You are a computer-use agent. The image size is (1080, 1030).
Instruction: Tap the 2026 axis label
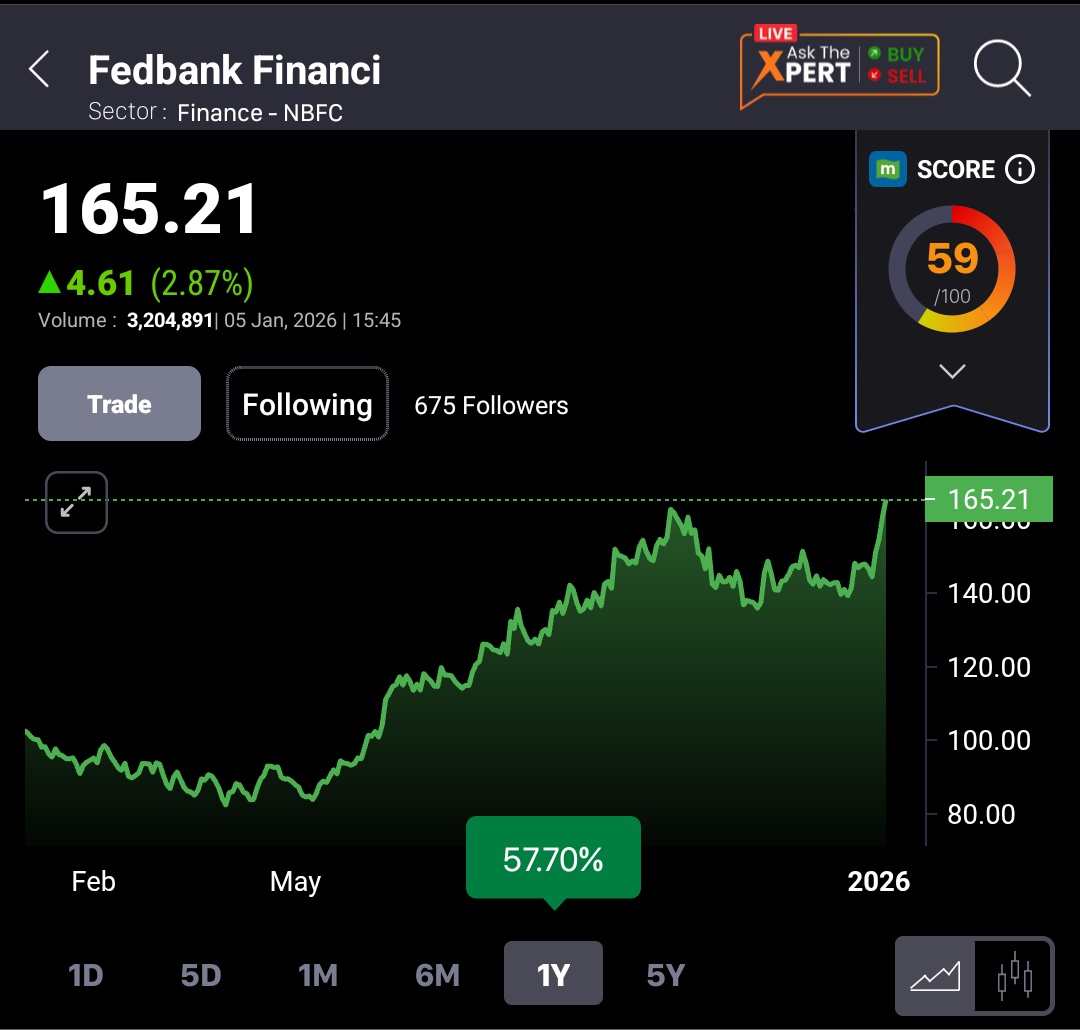click(878, 881)
